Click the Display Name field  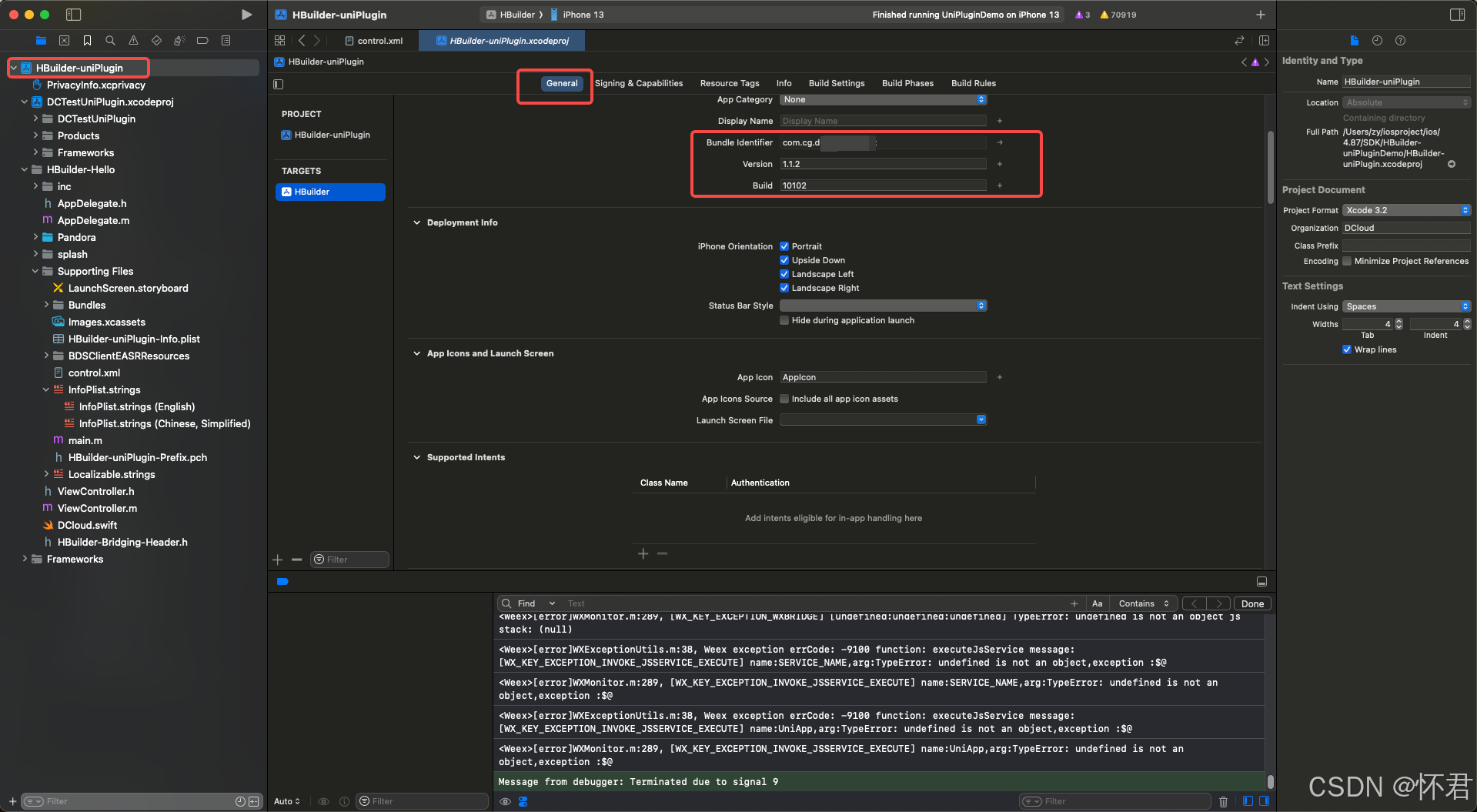coord(883,121)
